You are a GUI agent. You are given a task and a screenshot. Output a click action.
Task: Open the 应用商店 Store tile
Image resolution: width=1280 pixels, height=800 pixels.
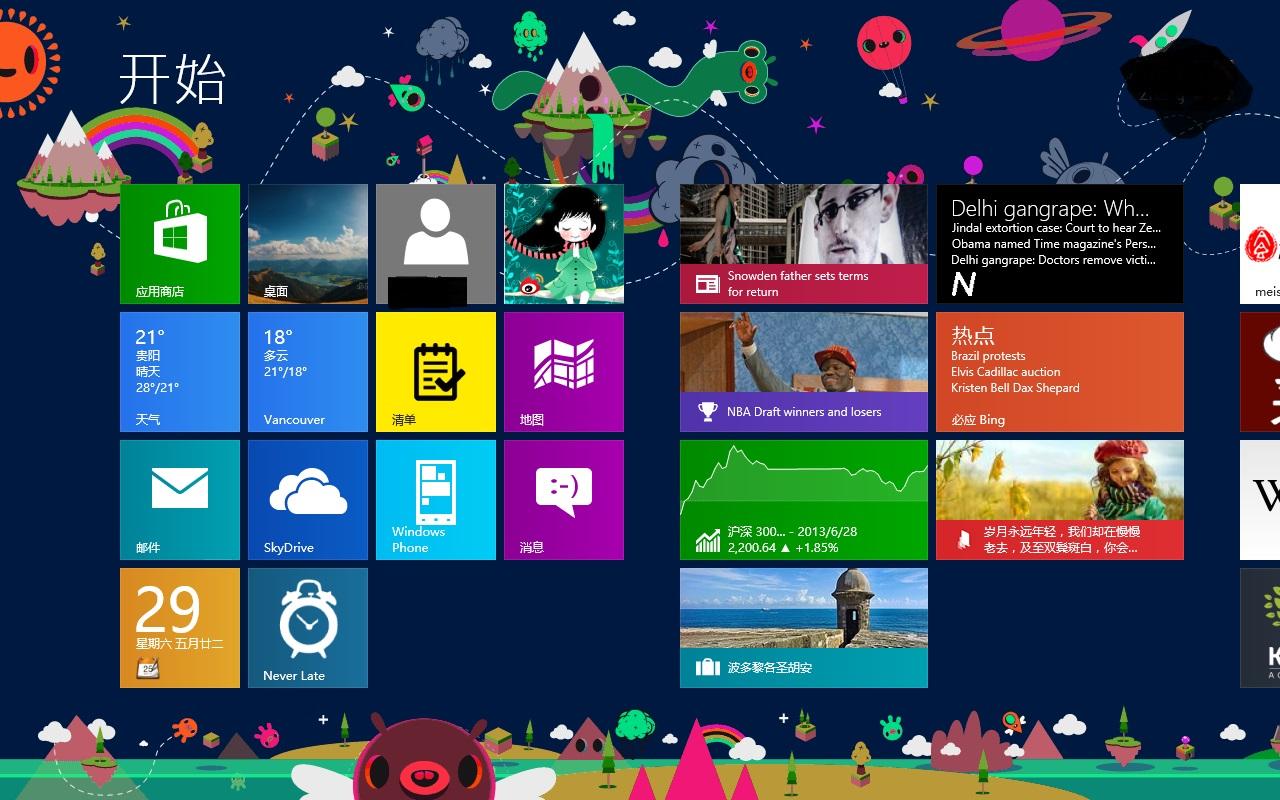pyautogui.click(x=180, y=244)
